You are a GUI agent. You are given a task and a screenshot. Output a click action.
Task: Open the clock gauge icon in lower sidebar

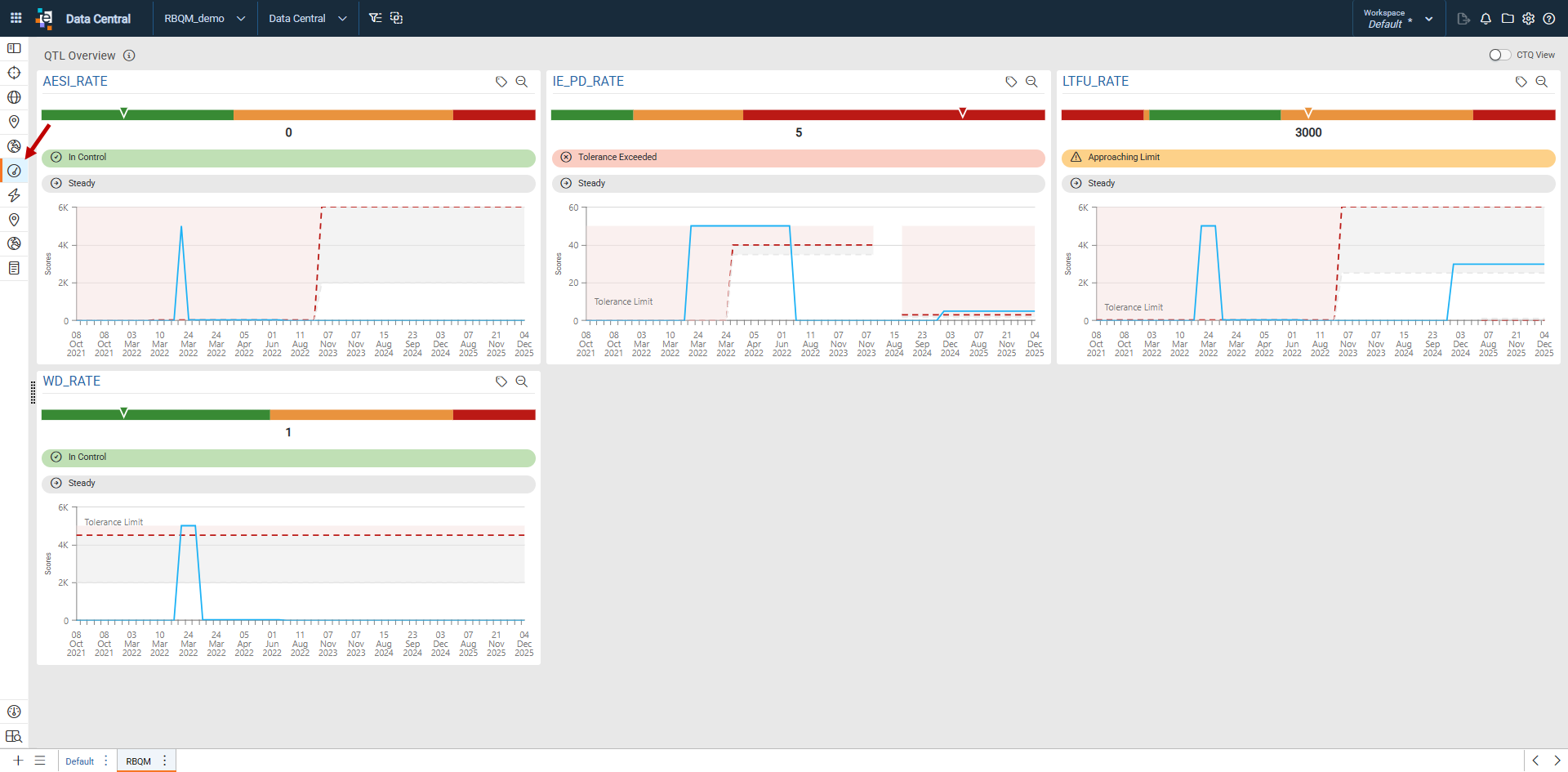[x=14, y=712]
